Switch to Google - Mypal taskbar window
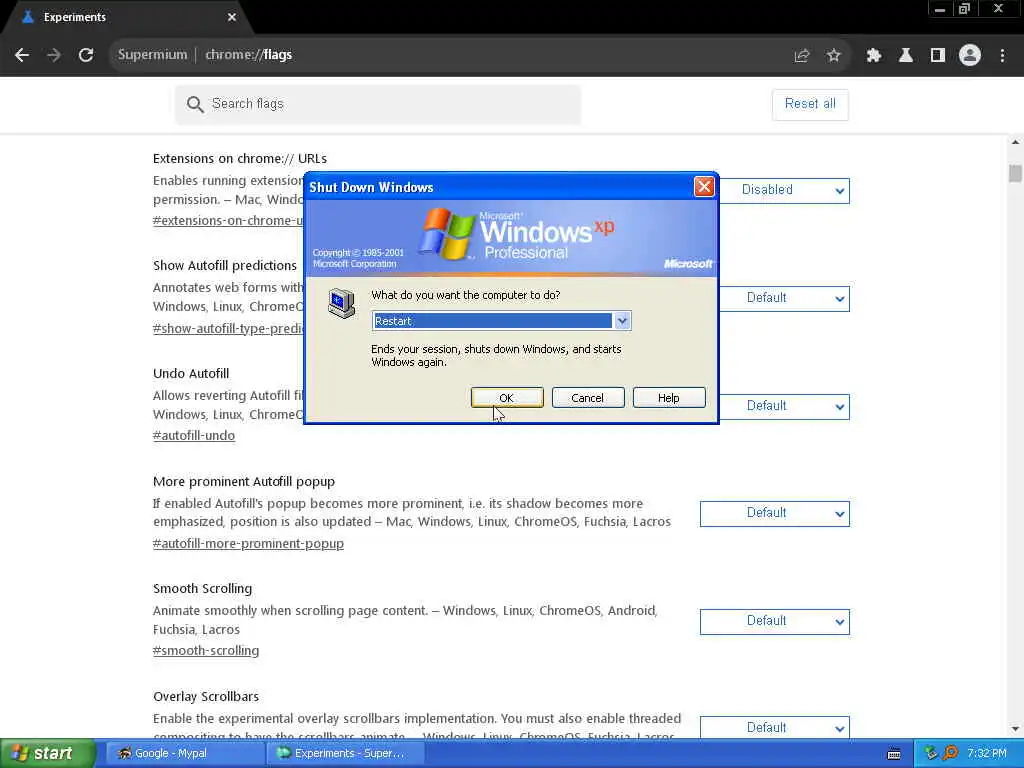The height and width of the screenshot is (768, 1024). tap(184, 753)
